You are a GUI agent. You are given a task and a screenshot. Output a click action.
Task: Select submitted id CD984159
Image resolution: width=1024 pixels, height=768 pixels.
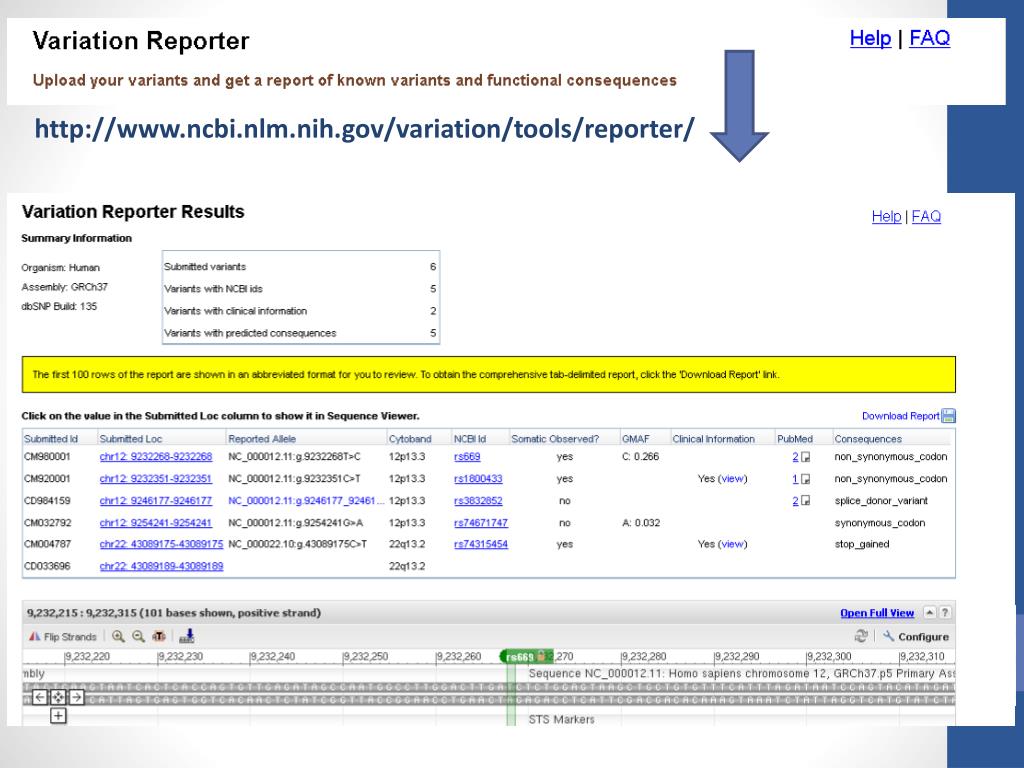[x=47, y=501]
